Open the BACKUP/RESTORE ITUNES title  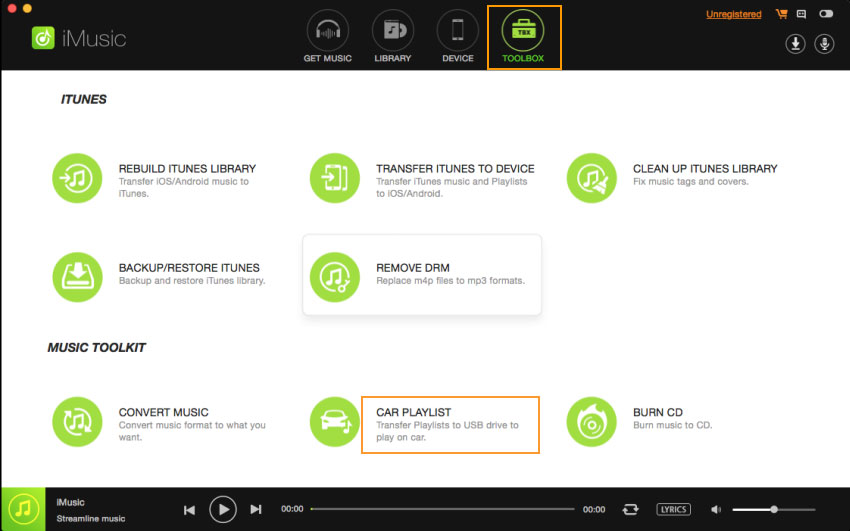point(189,268)
